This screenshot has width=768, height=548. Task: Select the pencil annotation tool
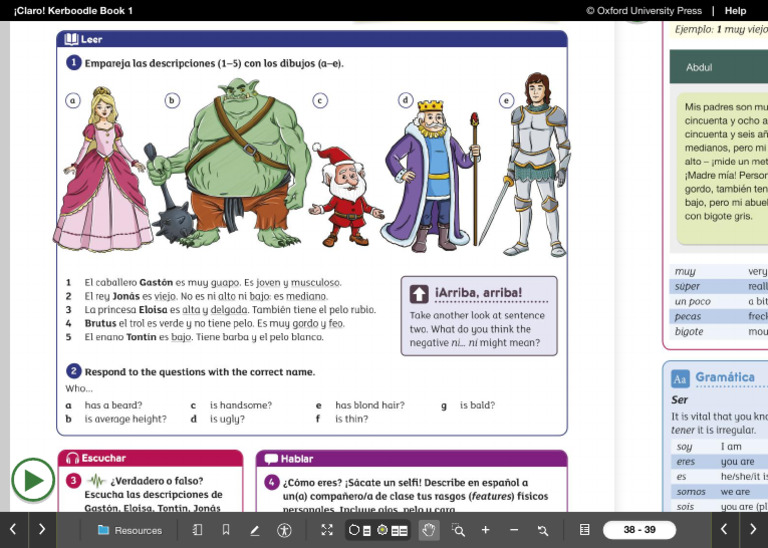coord(254,530)
